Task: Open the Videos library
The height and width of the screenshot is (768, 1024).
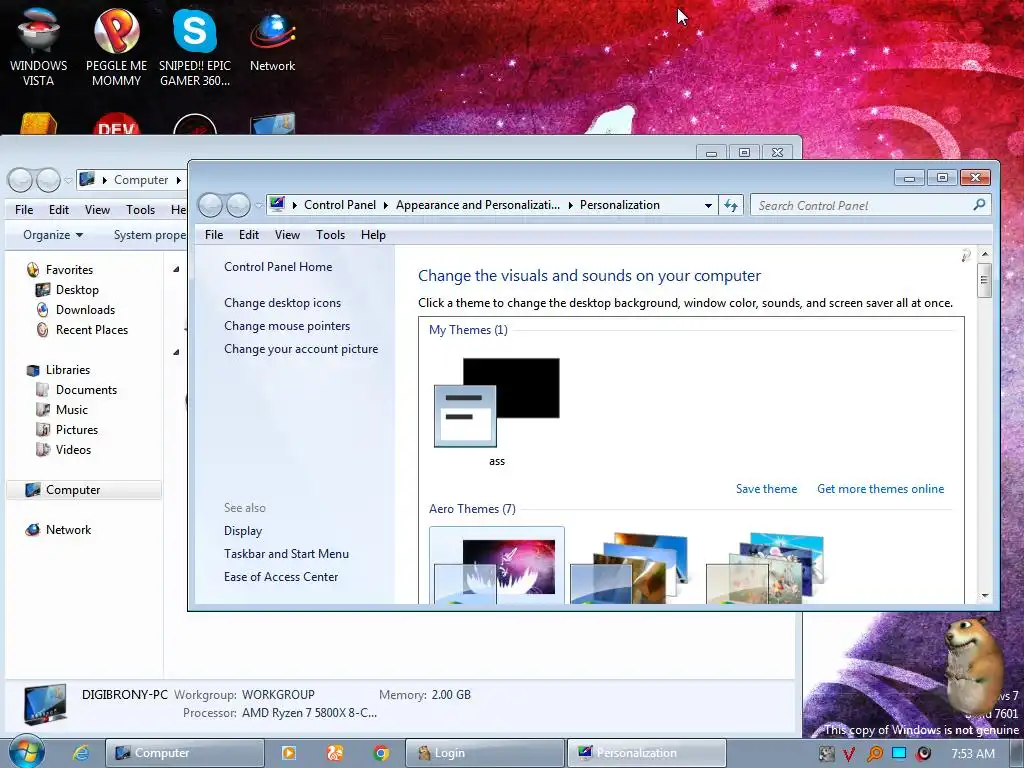Action: point(73,450)
